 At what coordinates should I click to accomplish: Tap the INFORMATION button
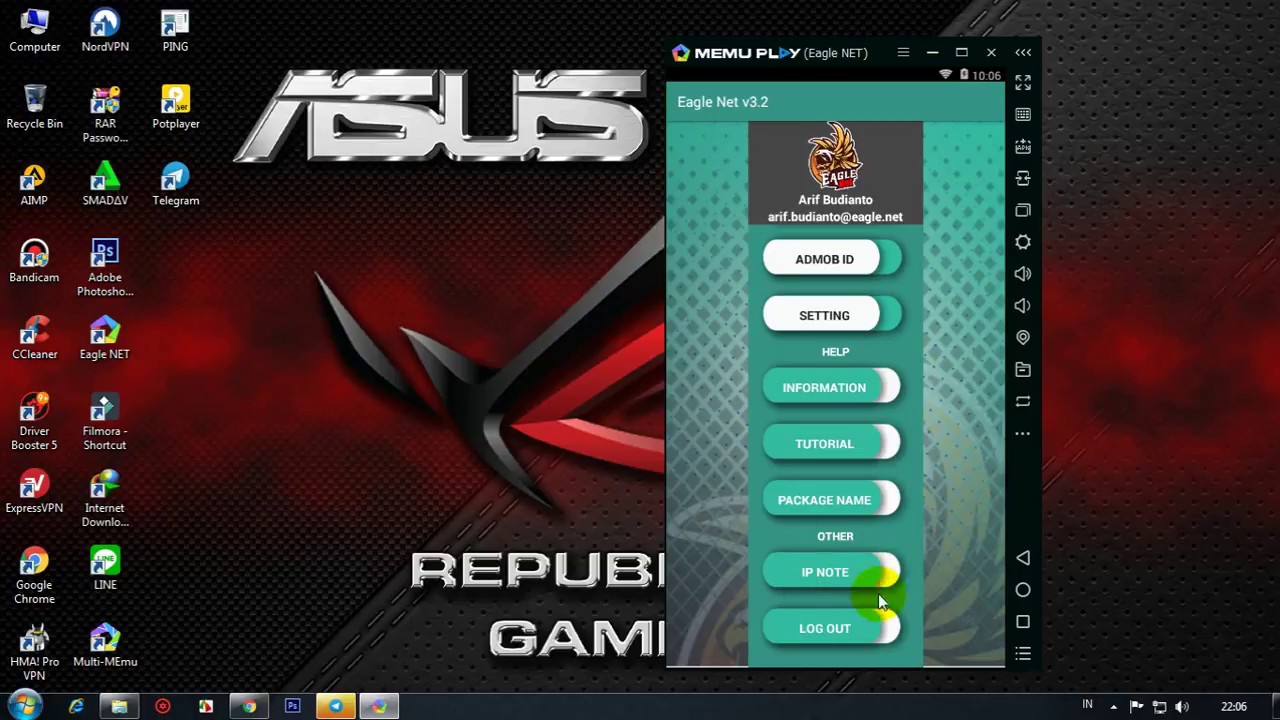(x=832, y=387)
